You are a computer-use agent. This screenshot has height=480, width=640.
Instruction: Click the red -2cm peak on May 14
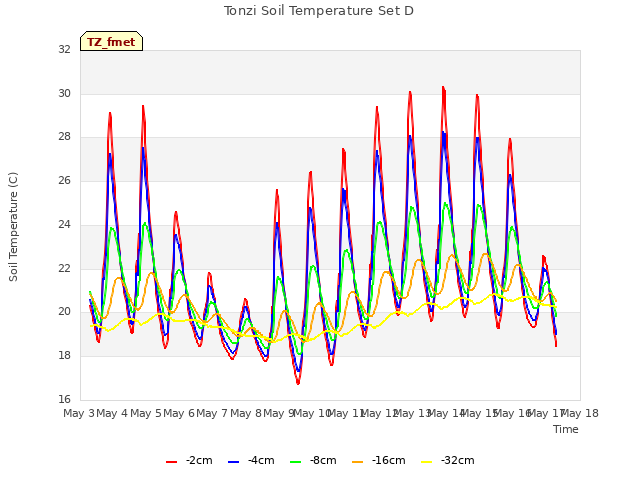tap(443, 87)
